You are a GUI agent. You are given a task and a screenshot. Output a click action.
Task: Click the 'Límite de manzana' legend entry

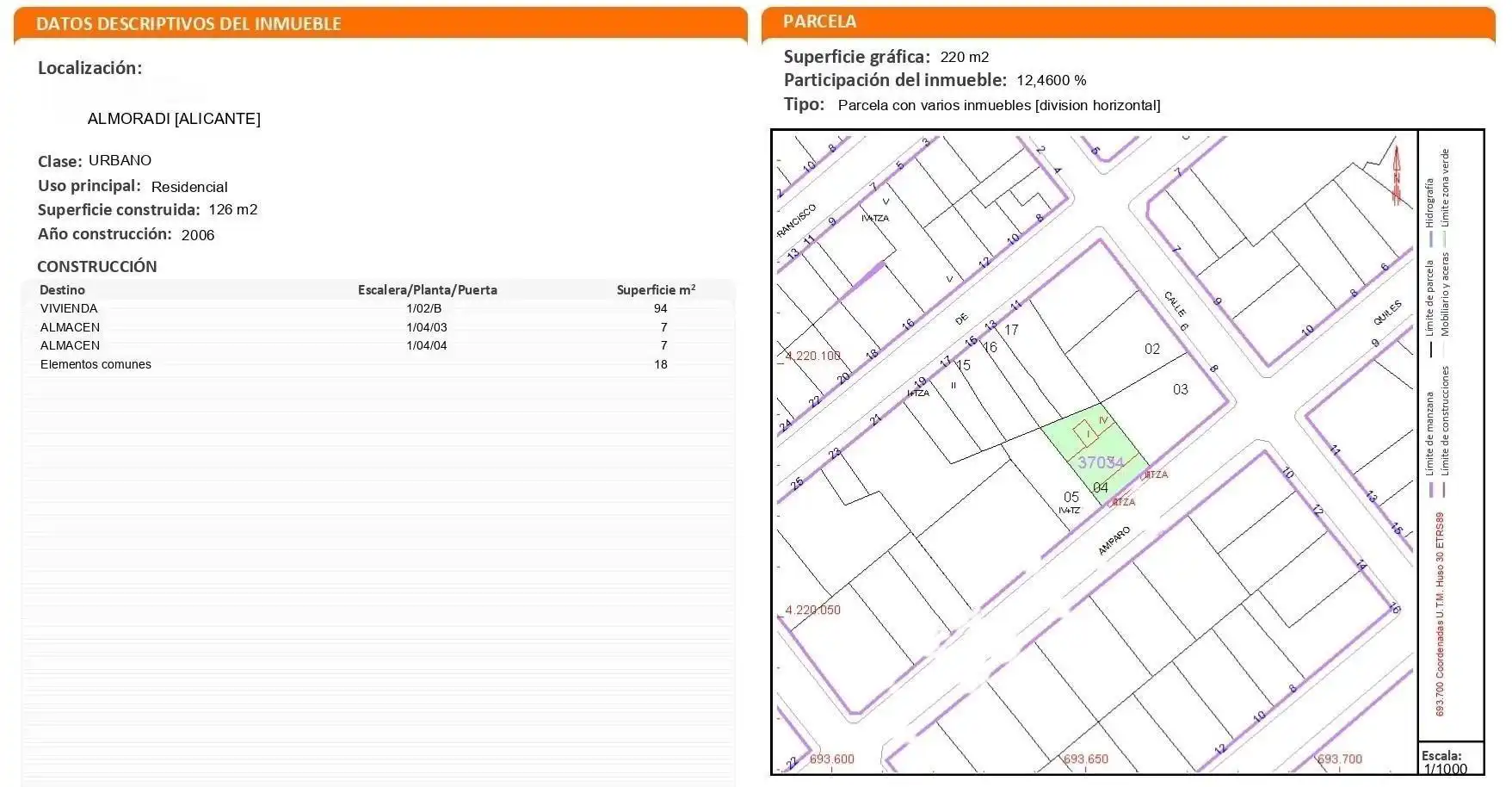tap(1430, 443)
